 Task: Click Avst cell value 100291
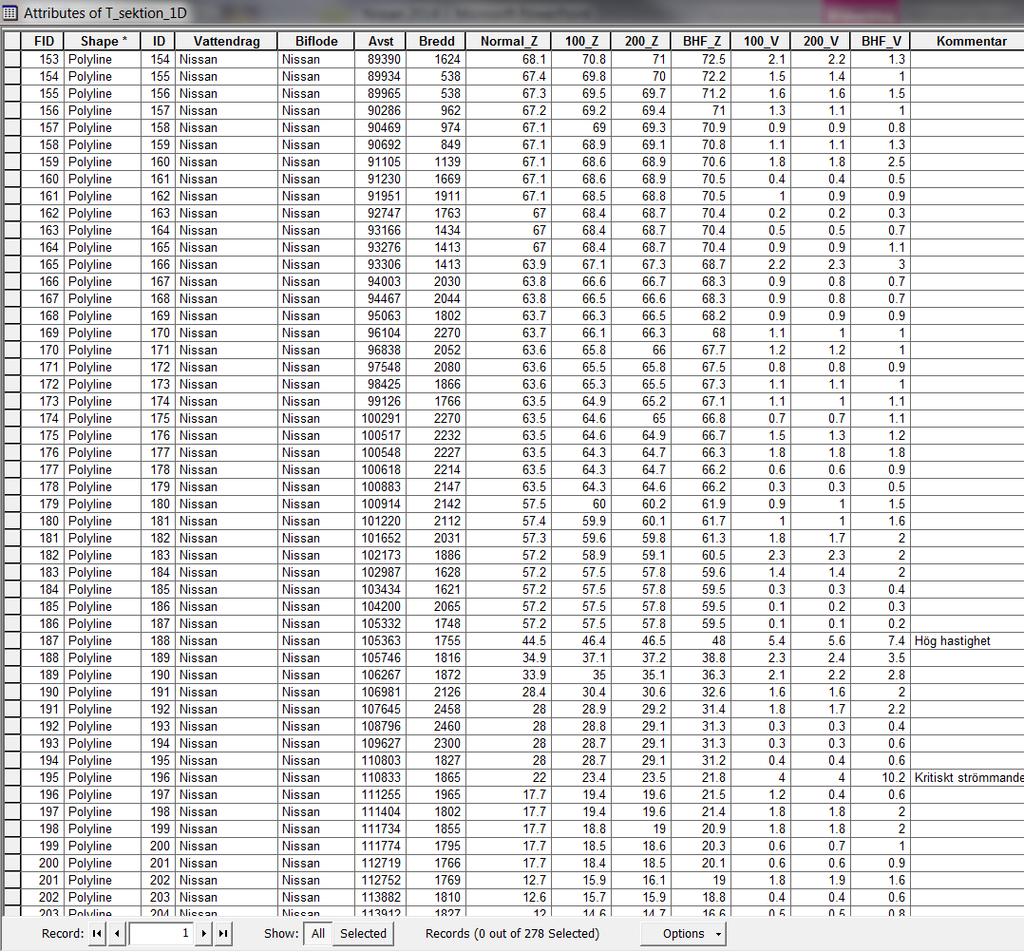380,419
